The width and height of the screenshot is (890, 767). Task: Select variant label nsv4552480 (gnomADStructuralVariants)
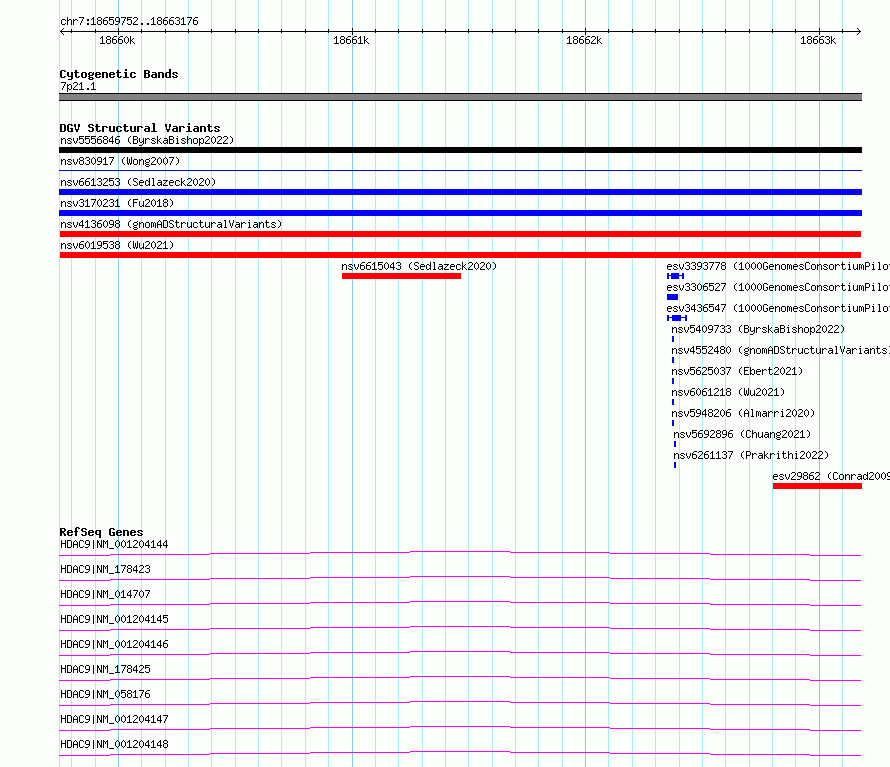(x=780, y=350)
